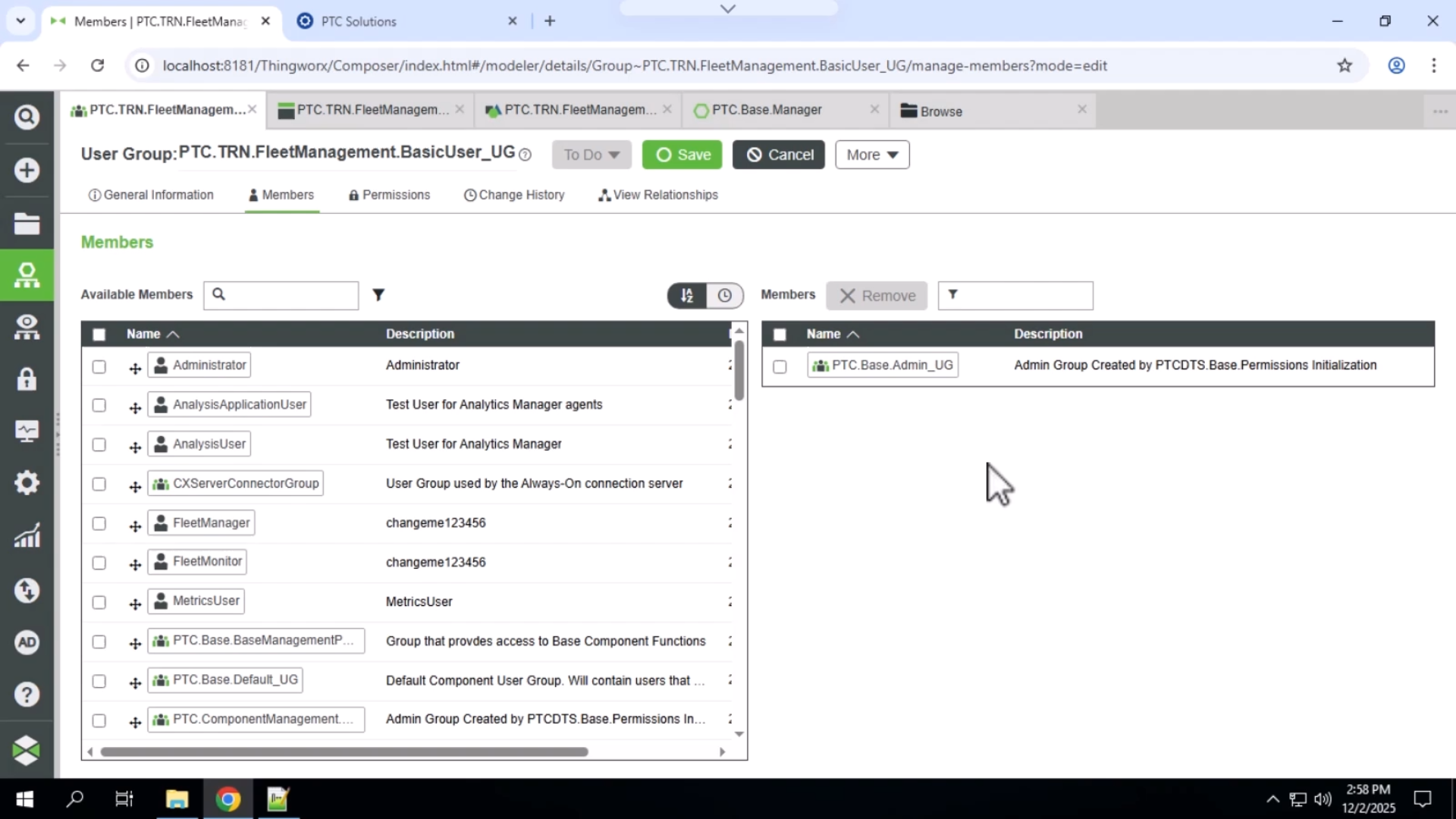Select all available members header checkbox
Screen dimensions: 1456x819
pos(99,334)
